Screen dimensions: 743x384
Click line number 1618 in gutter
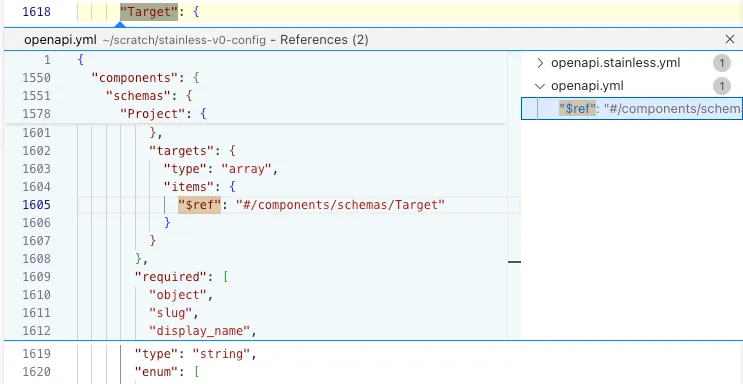(x=36, y=12)
